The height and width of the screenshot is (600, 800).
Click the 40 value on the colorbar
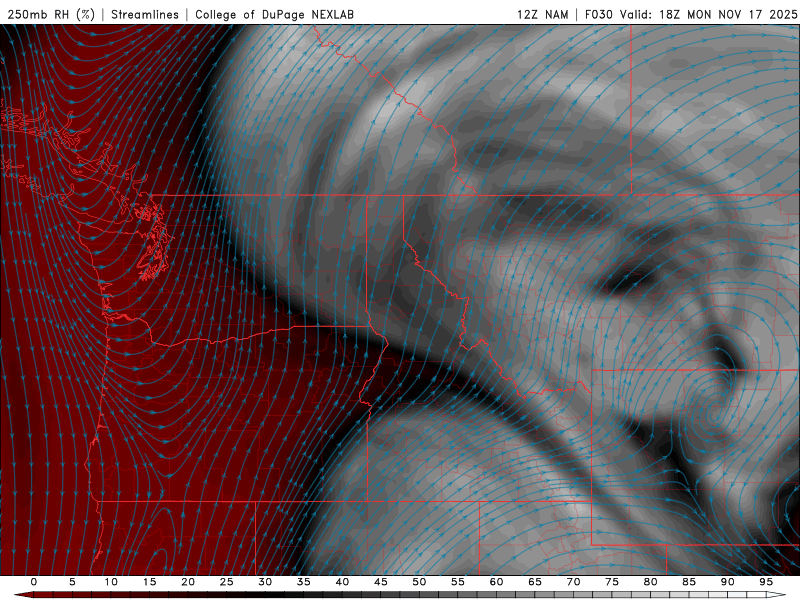(x=342, y=582)
